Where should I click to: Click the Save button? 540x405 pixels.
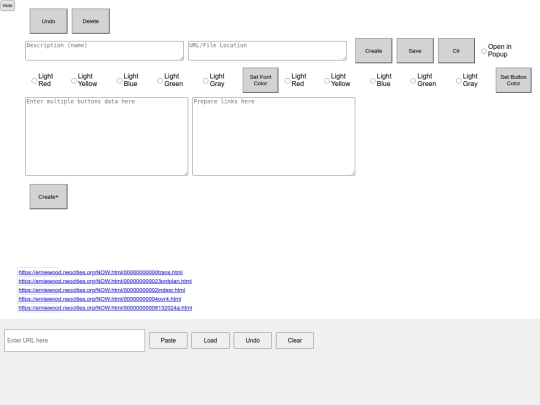pyautogui.click(x=415, y=51)
